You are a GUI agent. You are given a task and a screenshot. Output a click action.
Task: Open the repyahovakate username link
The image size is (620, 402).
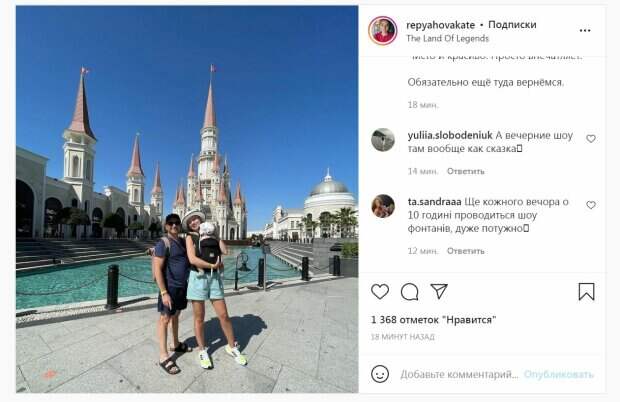pyautogui.click(x=440, y=25)
